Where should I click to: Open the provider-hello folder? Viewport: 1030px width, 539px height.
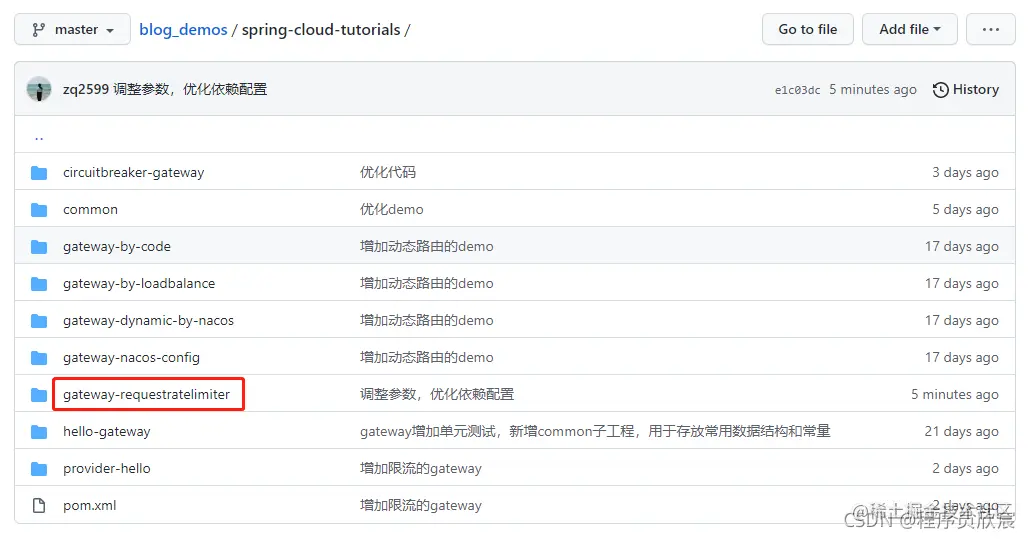pos(107,469)
